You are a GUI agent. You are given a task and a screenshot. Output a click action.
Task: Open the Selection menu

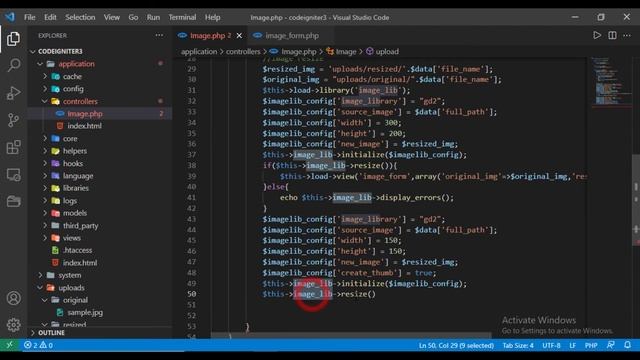[x=80, y=17]
